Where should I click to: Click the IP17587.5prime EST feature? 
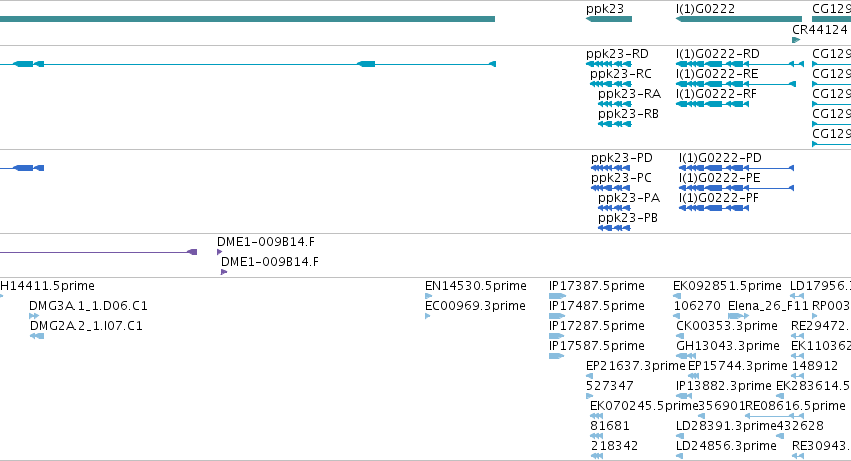(x=557, y=356)
